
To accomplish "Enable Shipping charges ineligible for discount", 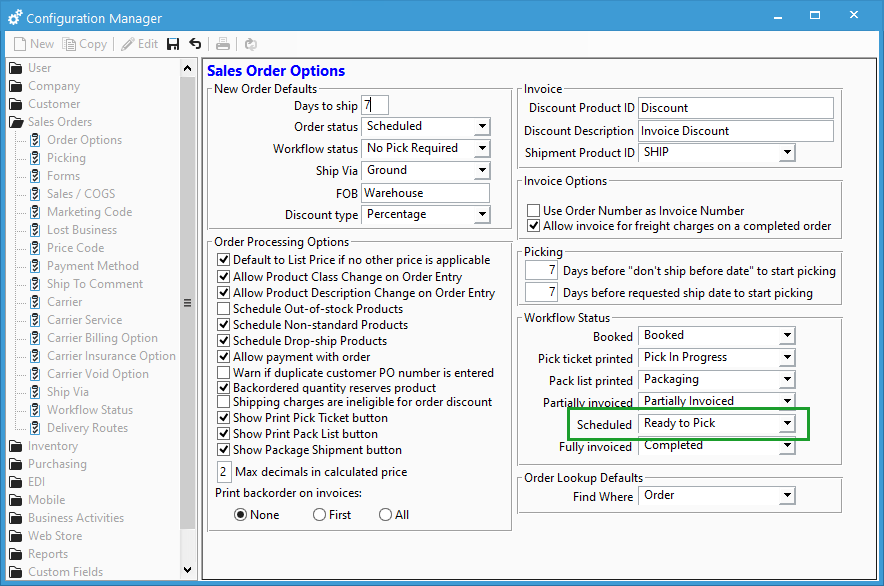I will click(x=224, y=402).
